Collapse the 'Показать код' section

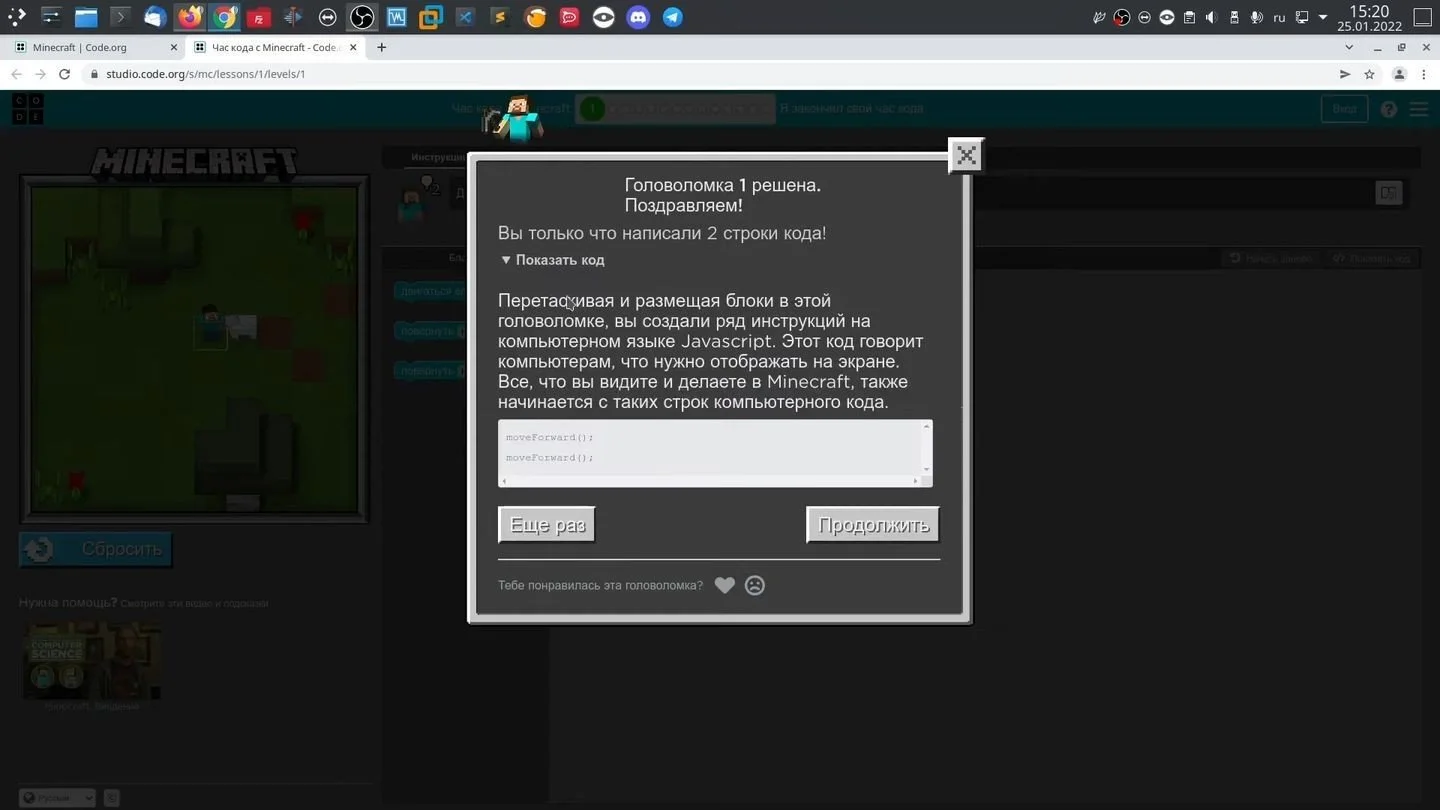pyautogui.click(x=553, y=260)
